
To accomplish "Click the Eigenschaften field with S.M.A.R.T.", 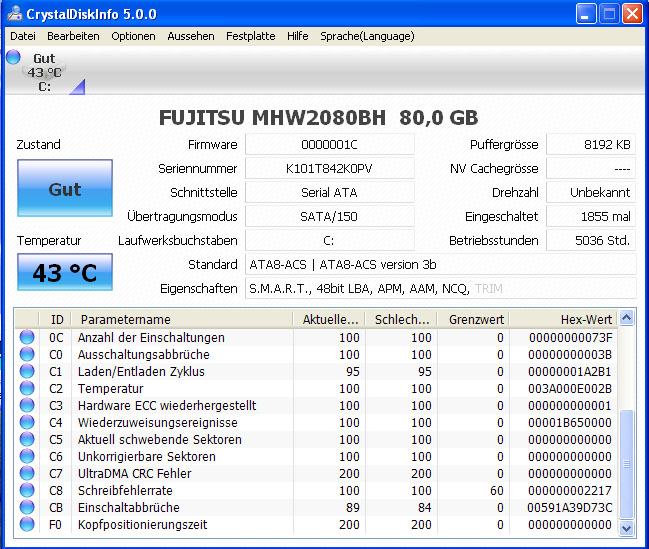I will tap(440, 289).
